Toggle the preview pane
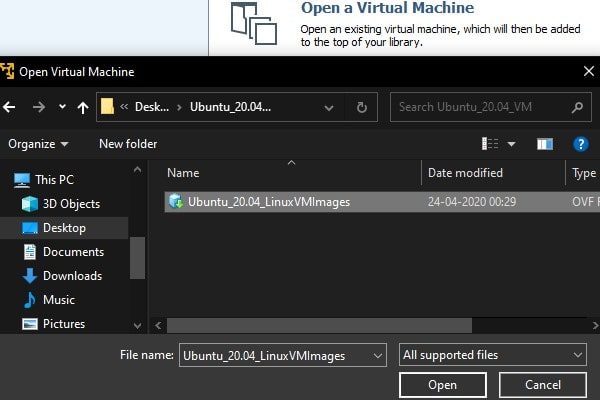Viewport: 600px width, 400px height. click(x=545, y=144)
